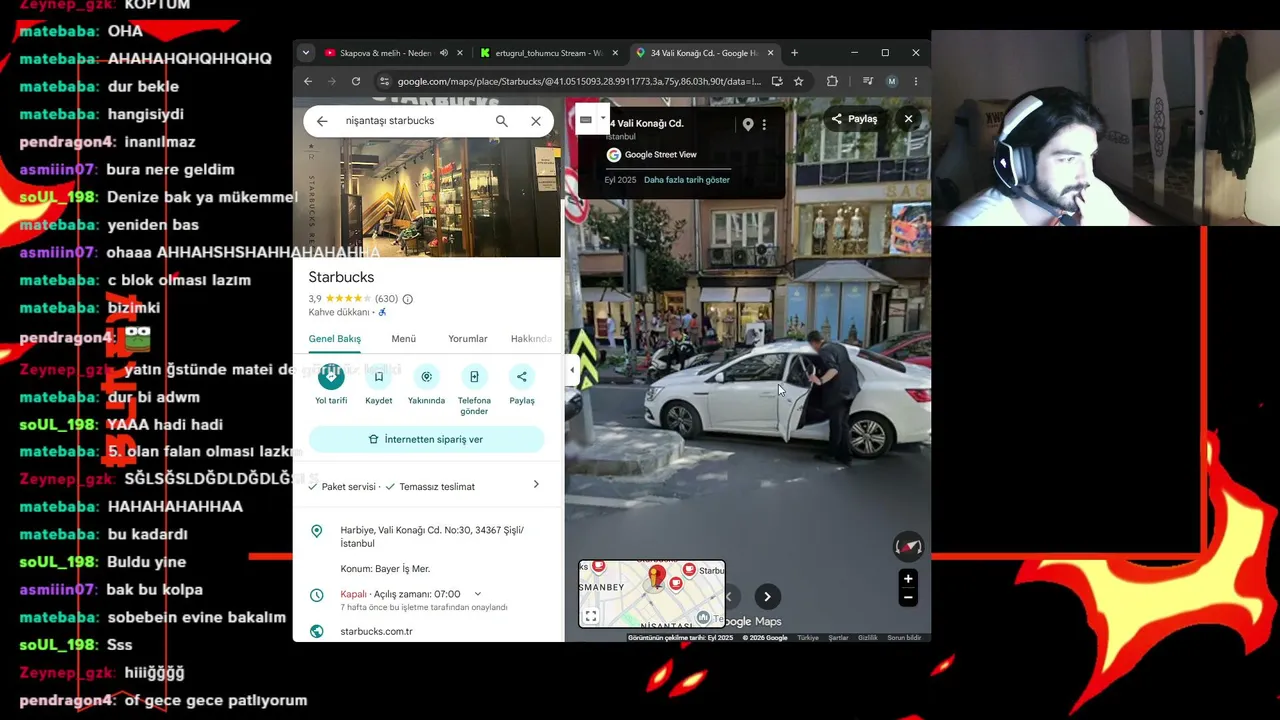Mute the Skapova & melih tab audio
The width and height of the screenshot is (1280, 720).
444,53
